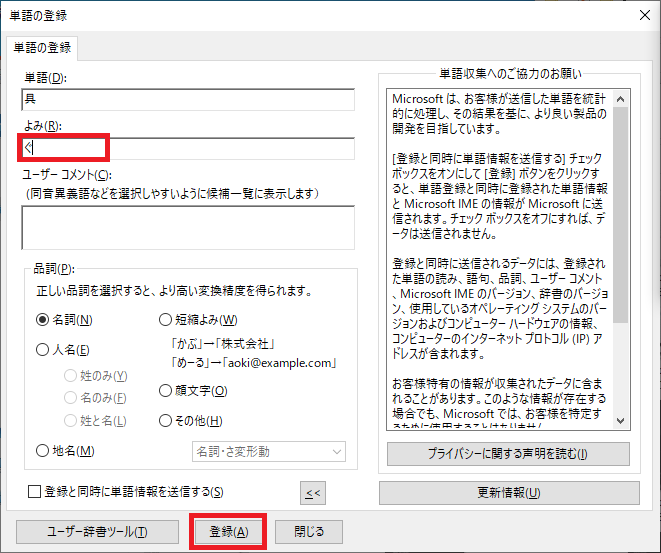
Task: Click the 閉じる button
Action: click(309, 532)
